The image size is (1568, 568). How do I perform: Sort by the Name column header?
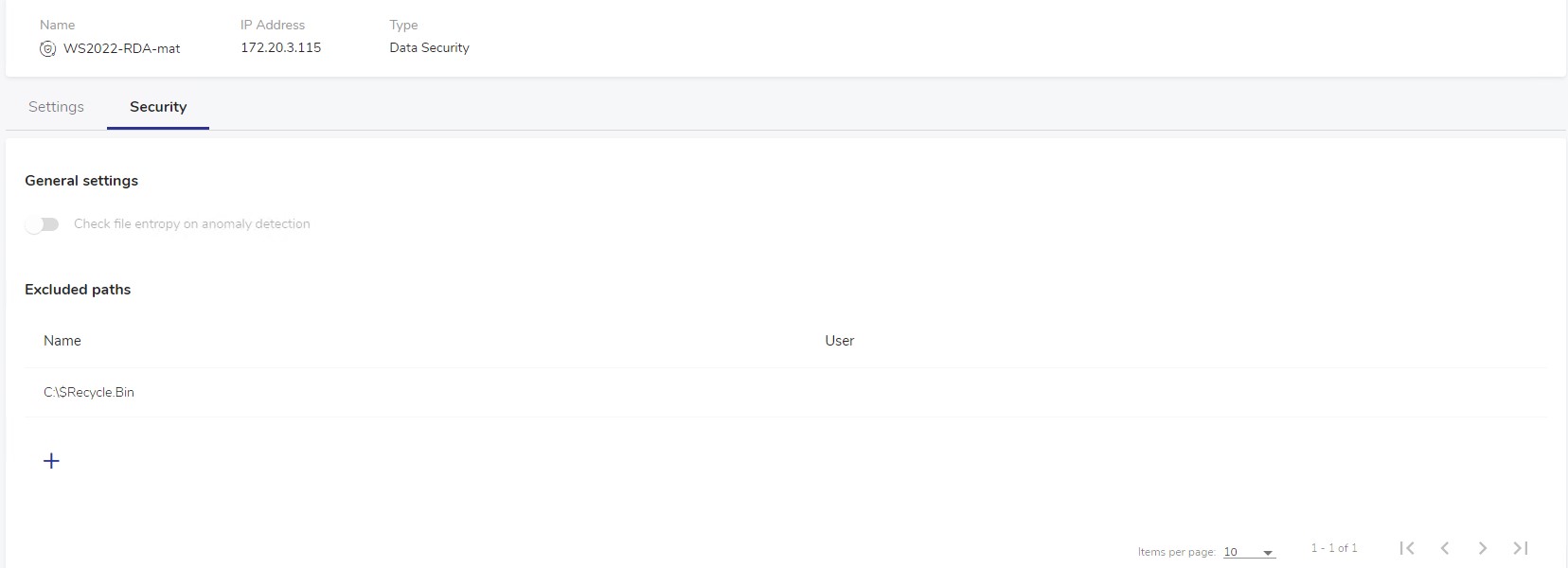point(62,341)
